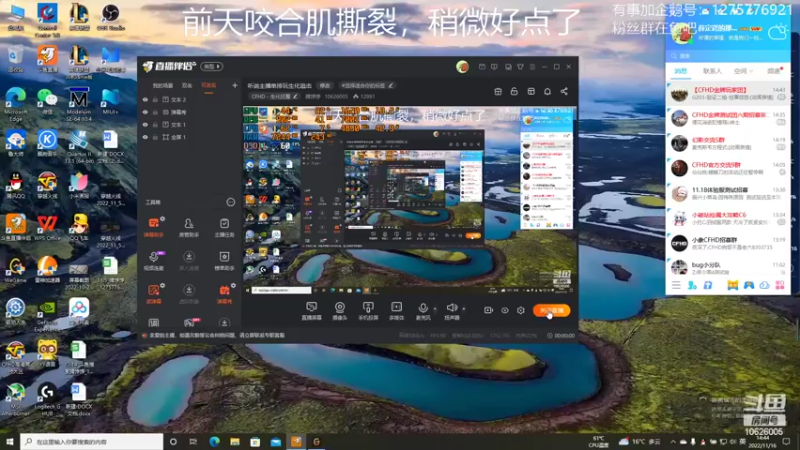Open 小象CFHD招募群 chat in QQ
This screenshot has height=450, width=800.
[x=728, y=243]
